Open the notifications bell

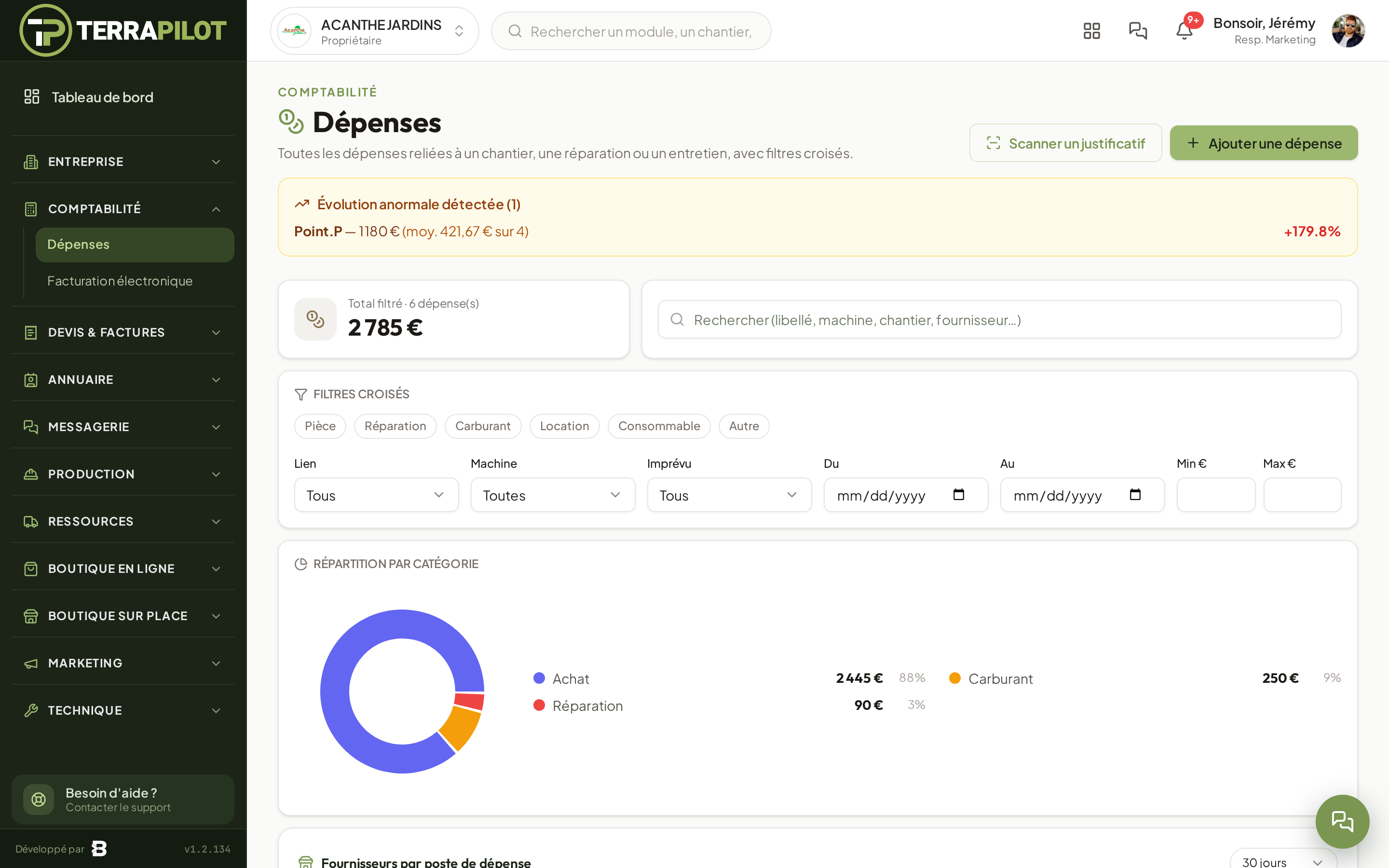1184,31
